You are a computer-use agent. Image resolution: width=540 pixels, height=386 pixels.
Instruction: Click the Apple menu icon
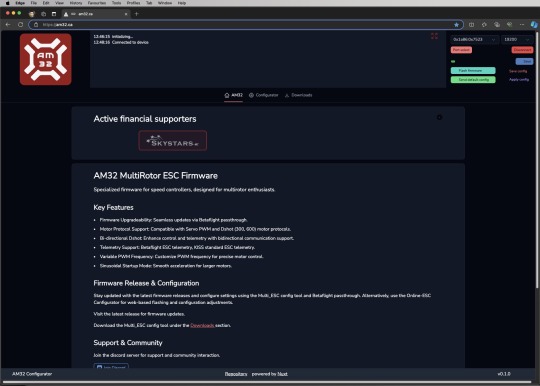click(x=8, y=3)
